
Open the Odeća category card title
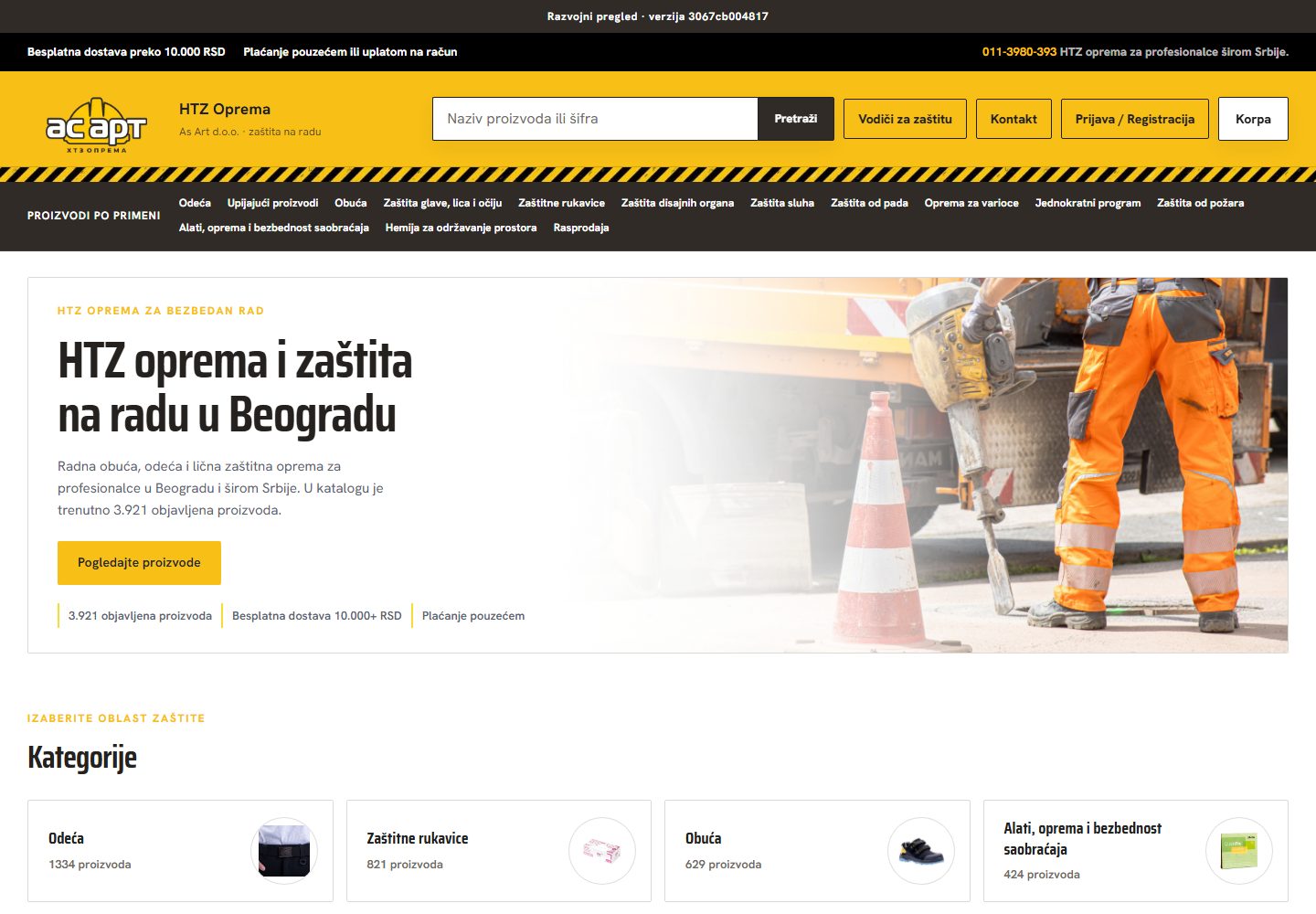[66, 838]
